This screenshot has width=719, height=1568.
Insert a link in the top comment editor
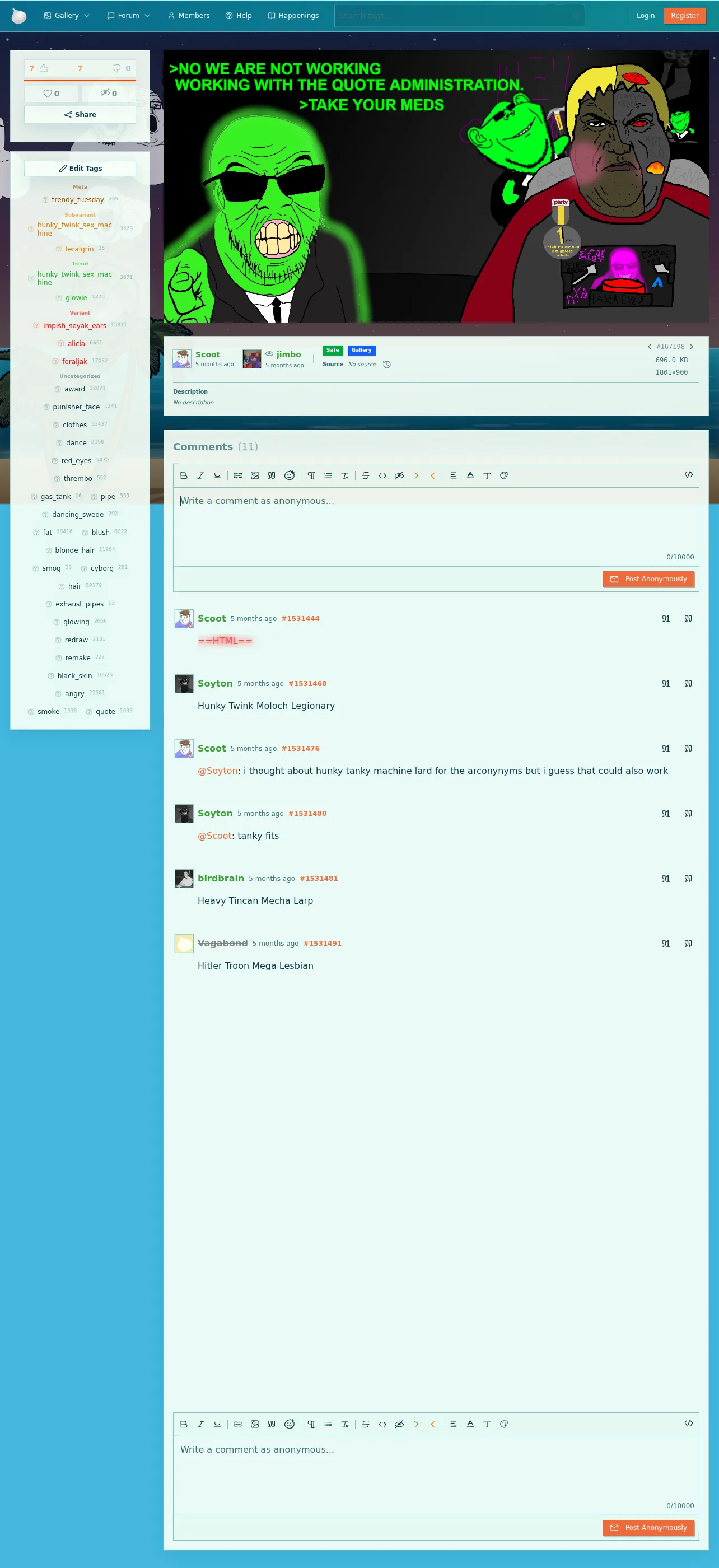(x=238, y=475)
